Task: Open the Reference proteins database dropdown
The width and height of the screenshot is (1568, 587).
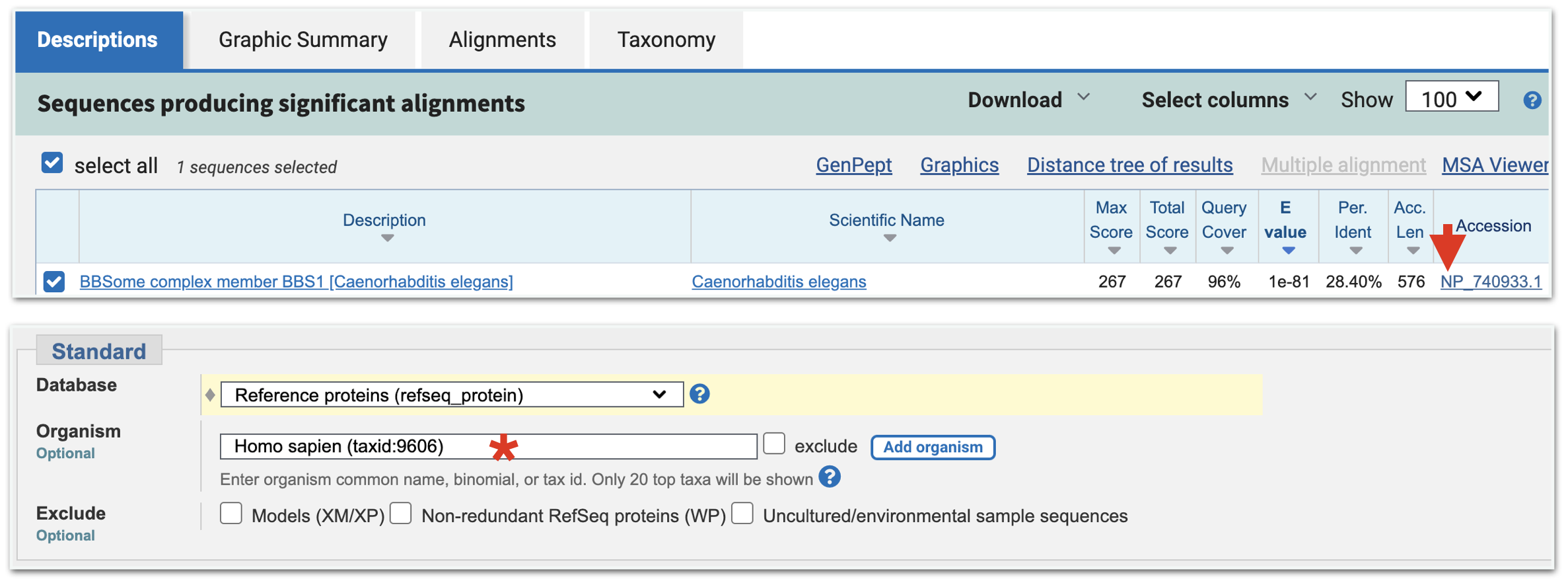Action: 451,395
